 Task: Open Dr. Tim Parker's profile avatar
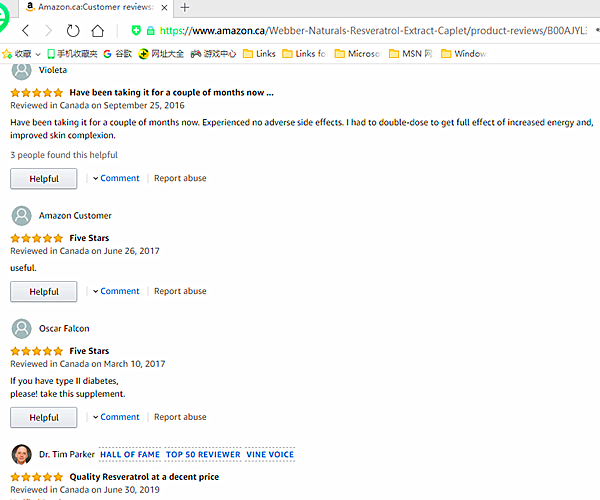pos(21,455)
